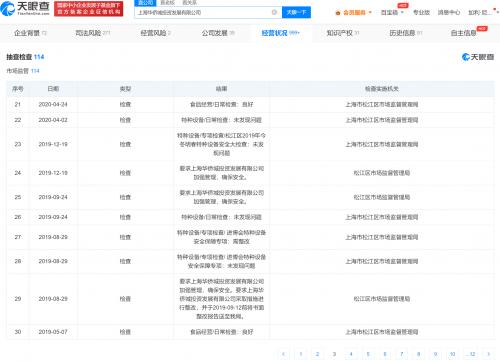Go to page 10 in pagination
Viewport: 500px width, 362px height.
coord(452,354)
